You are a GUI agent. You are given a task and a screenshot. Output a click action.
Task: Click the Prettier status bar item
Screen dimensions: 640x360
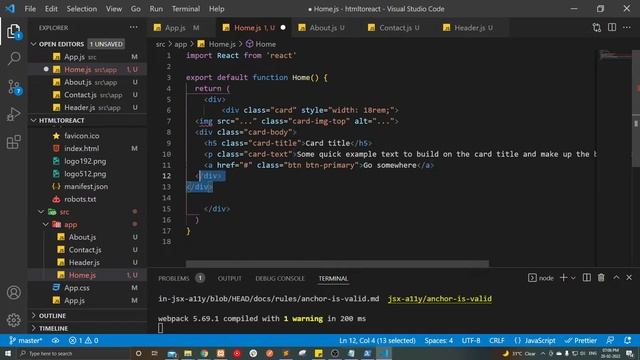(581, 340)
